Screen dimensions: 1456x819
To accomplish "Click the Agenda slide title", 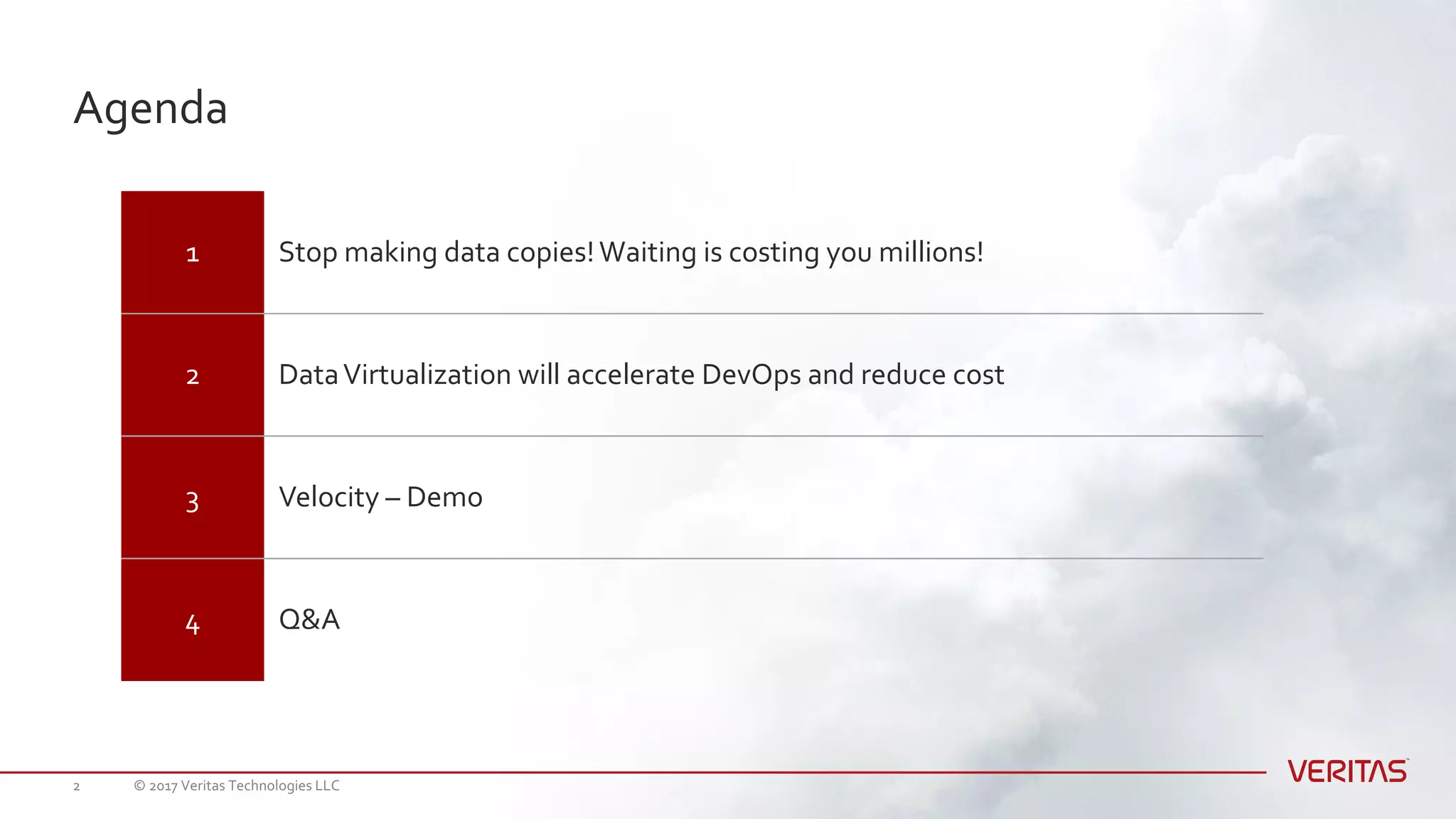I will click(151, 109).
